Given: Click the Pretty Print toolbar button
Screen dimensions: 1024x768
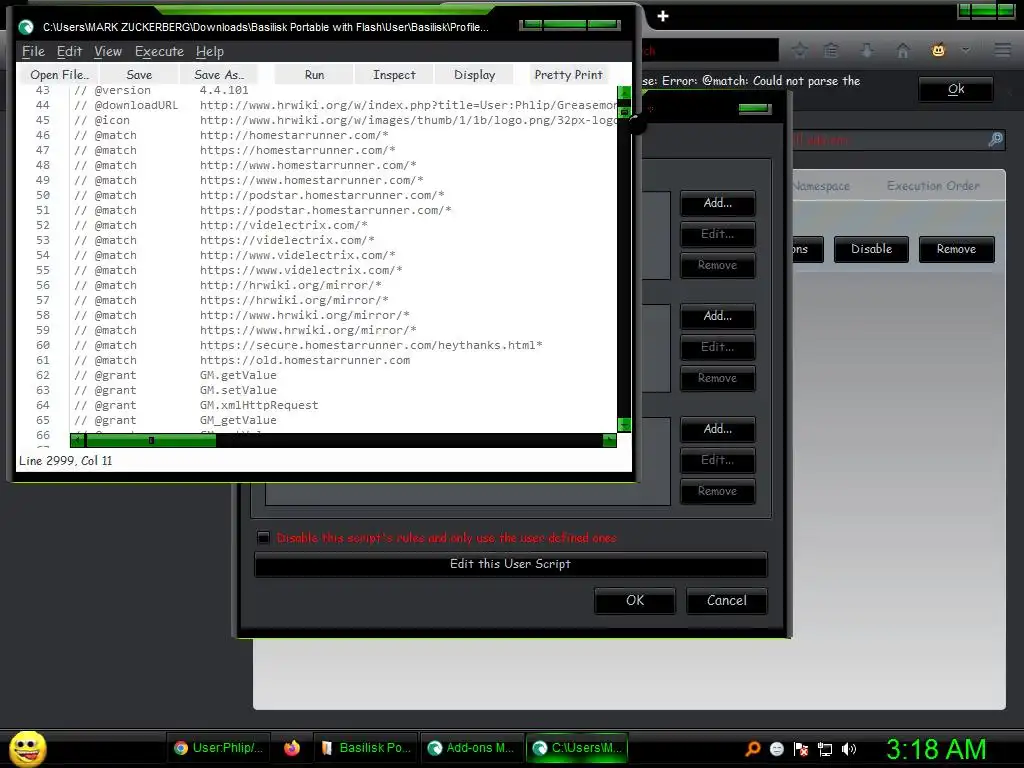Looking at the screenshot, I should tap(568, 74).
